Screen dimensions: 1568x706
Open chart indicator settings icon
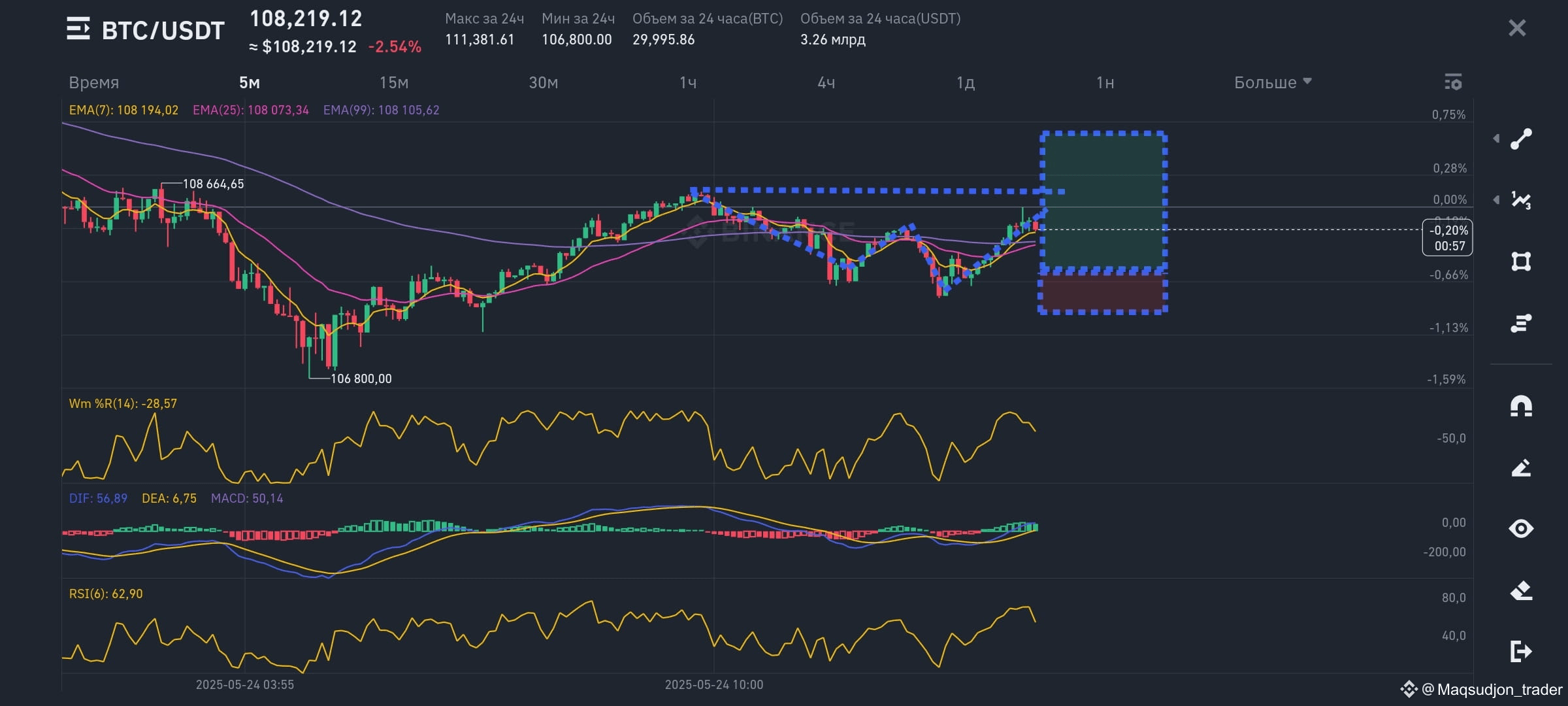1453,82
